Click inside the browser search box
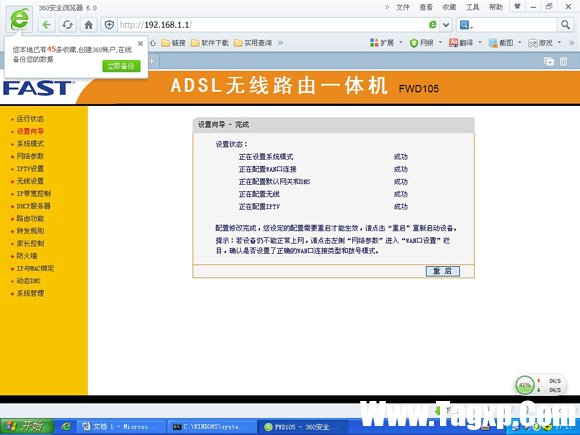 (516, 25)
